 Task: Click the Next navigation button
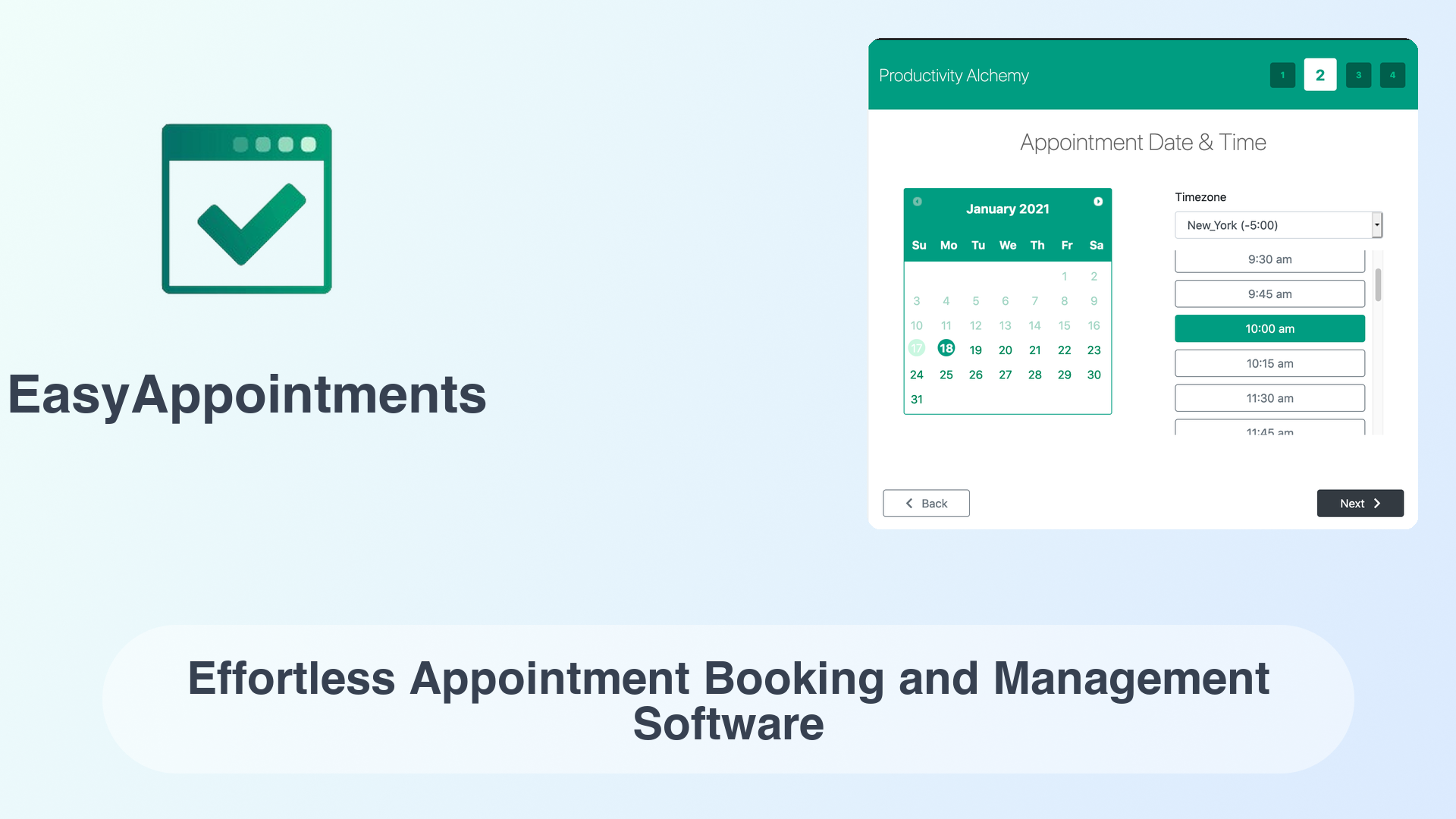click(x=1360, y=503)
